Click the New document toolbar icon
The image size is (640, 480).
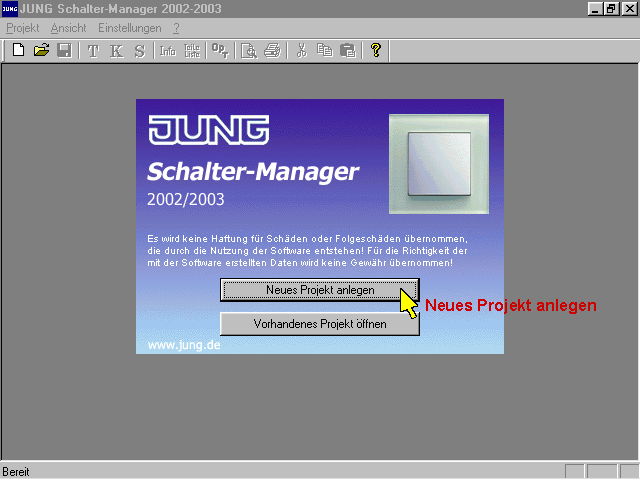pyautogui.click(x=18, y=50)
